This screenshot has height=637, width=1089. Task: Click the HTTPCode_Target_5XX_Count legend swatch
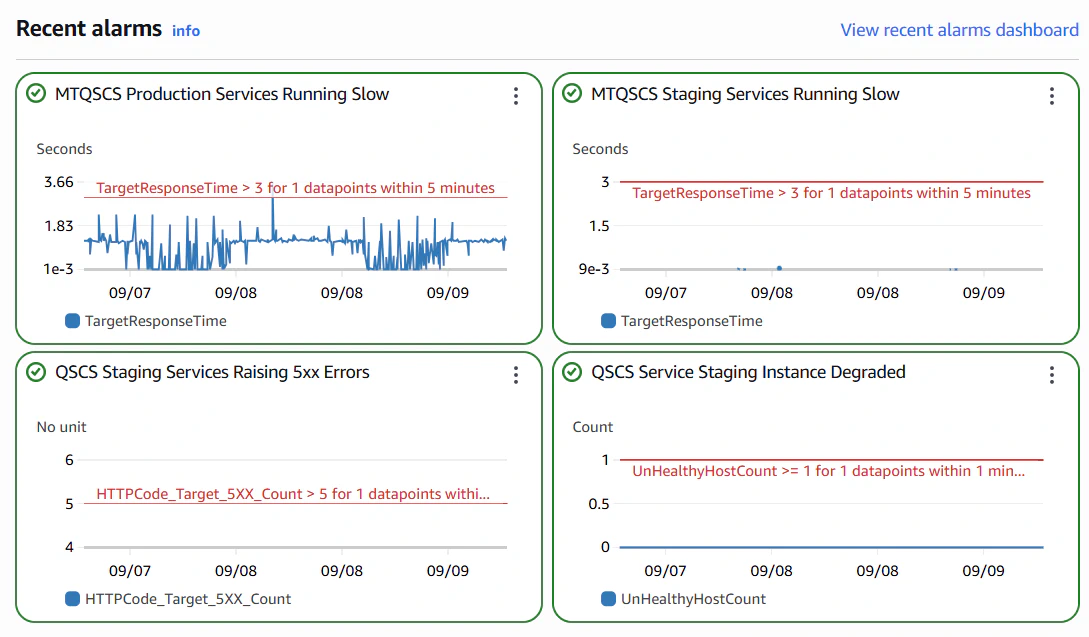click(72, 599)
